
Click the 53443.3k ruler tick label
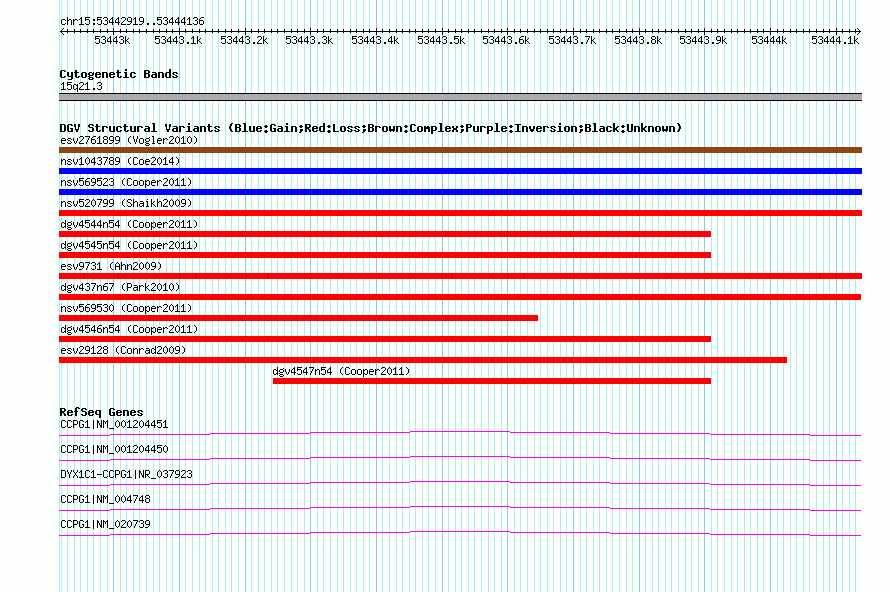(309, 41)
